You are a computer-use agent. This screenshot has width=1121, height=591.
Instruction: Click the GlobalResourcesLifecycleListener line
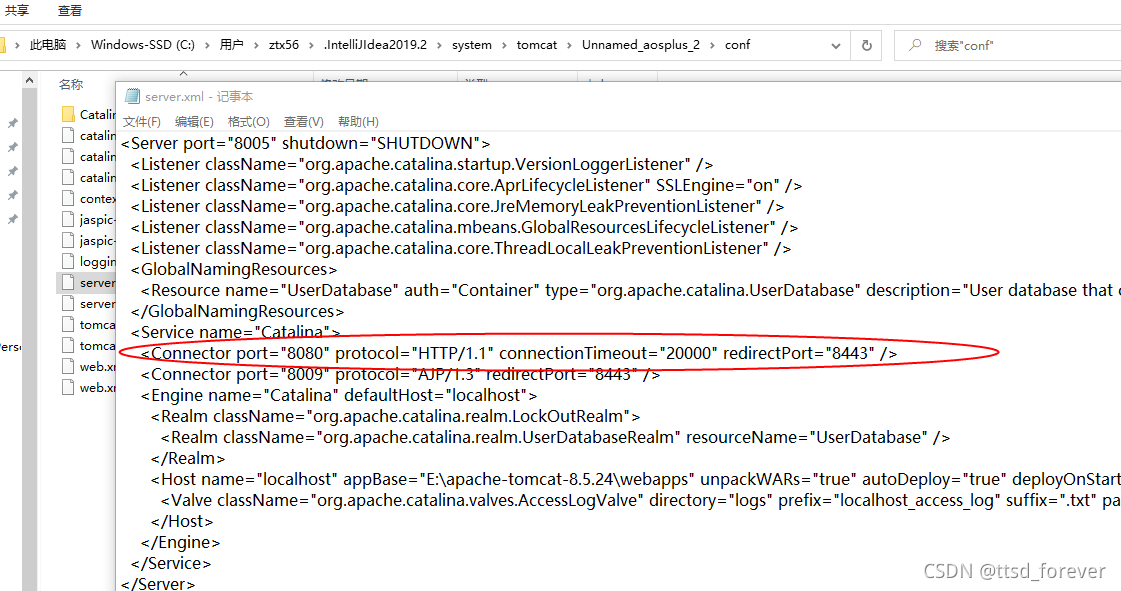point(465,227)
